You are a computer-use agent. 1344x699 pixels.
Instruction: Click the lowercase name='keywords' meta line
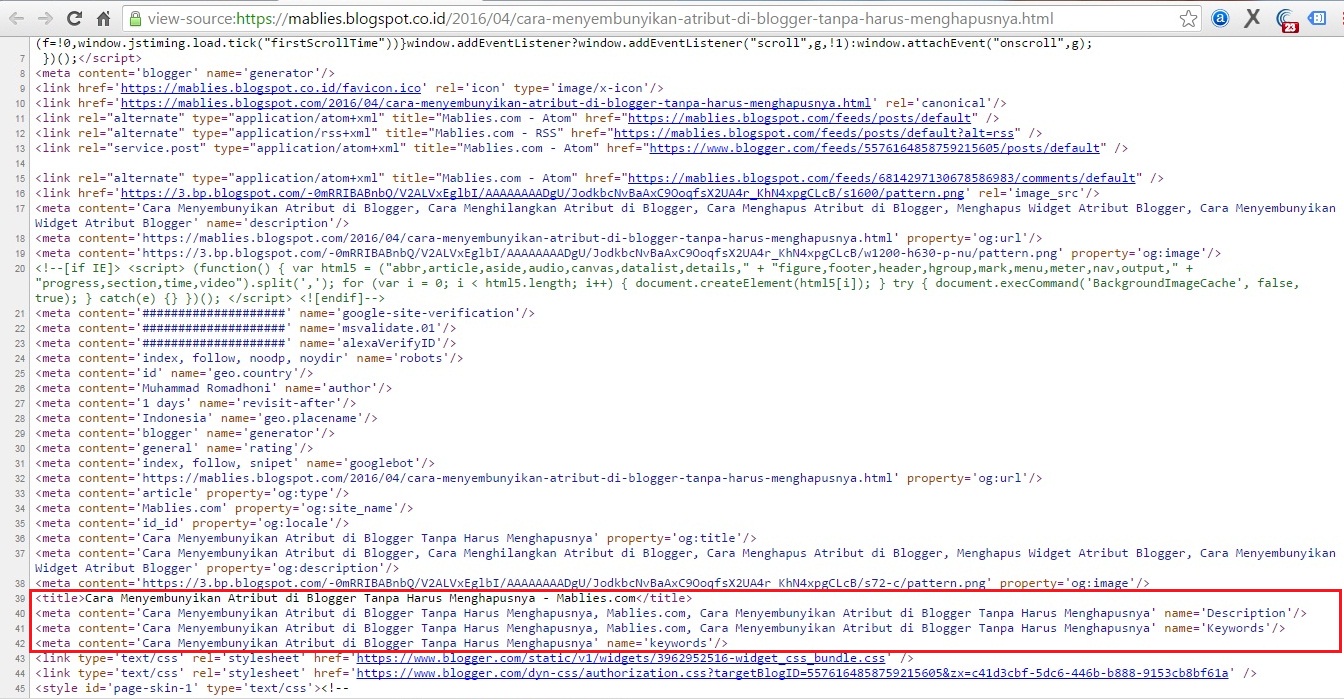(382, 643)
